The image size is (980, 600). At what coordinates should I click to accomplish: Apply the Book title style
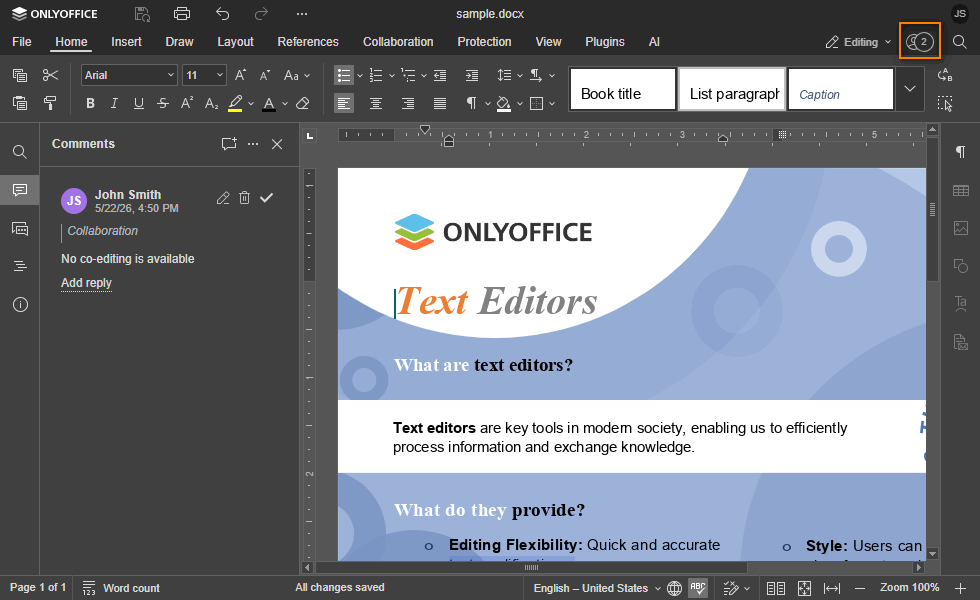pos(623,89)
